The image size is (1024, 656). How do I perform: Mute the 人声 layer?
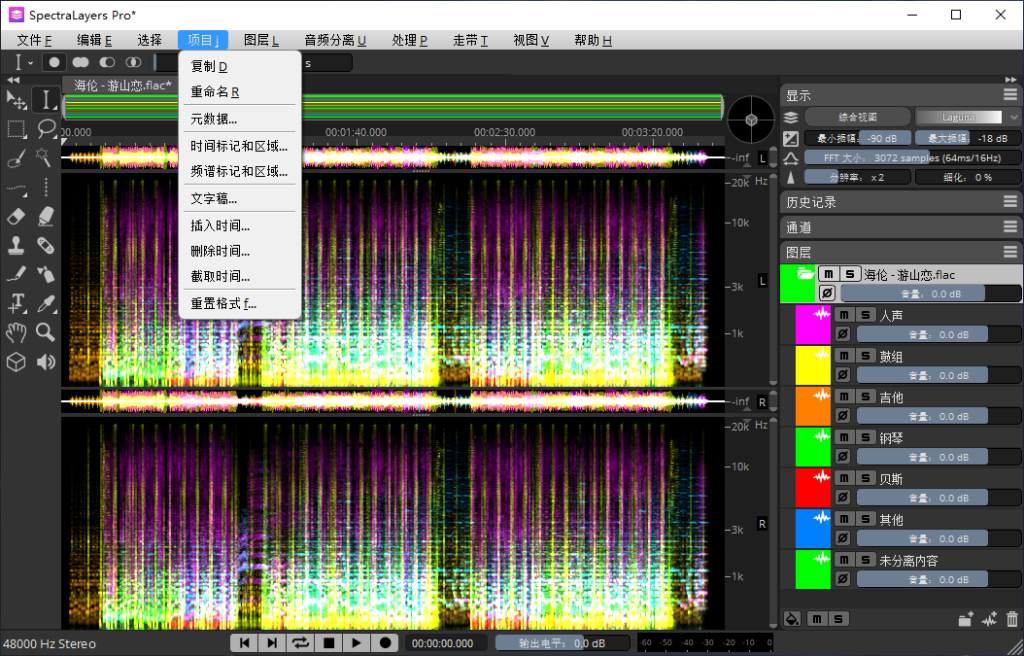point(844,315)
